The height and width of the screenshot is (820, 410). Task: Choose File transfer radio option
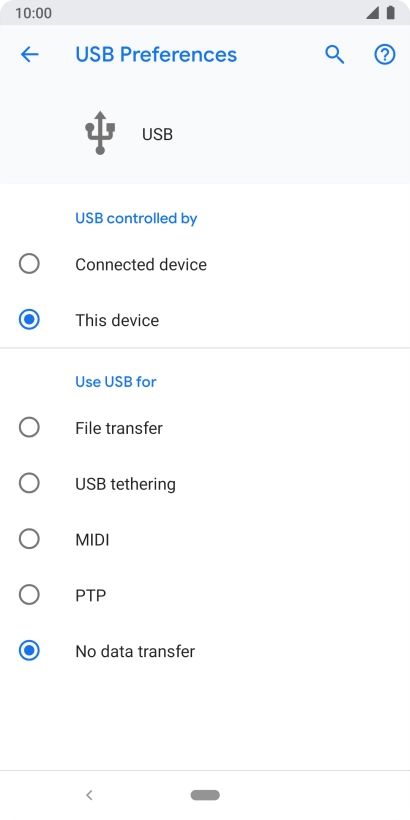29,428
